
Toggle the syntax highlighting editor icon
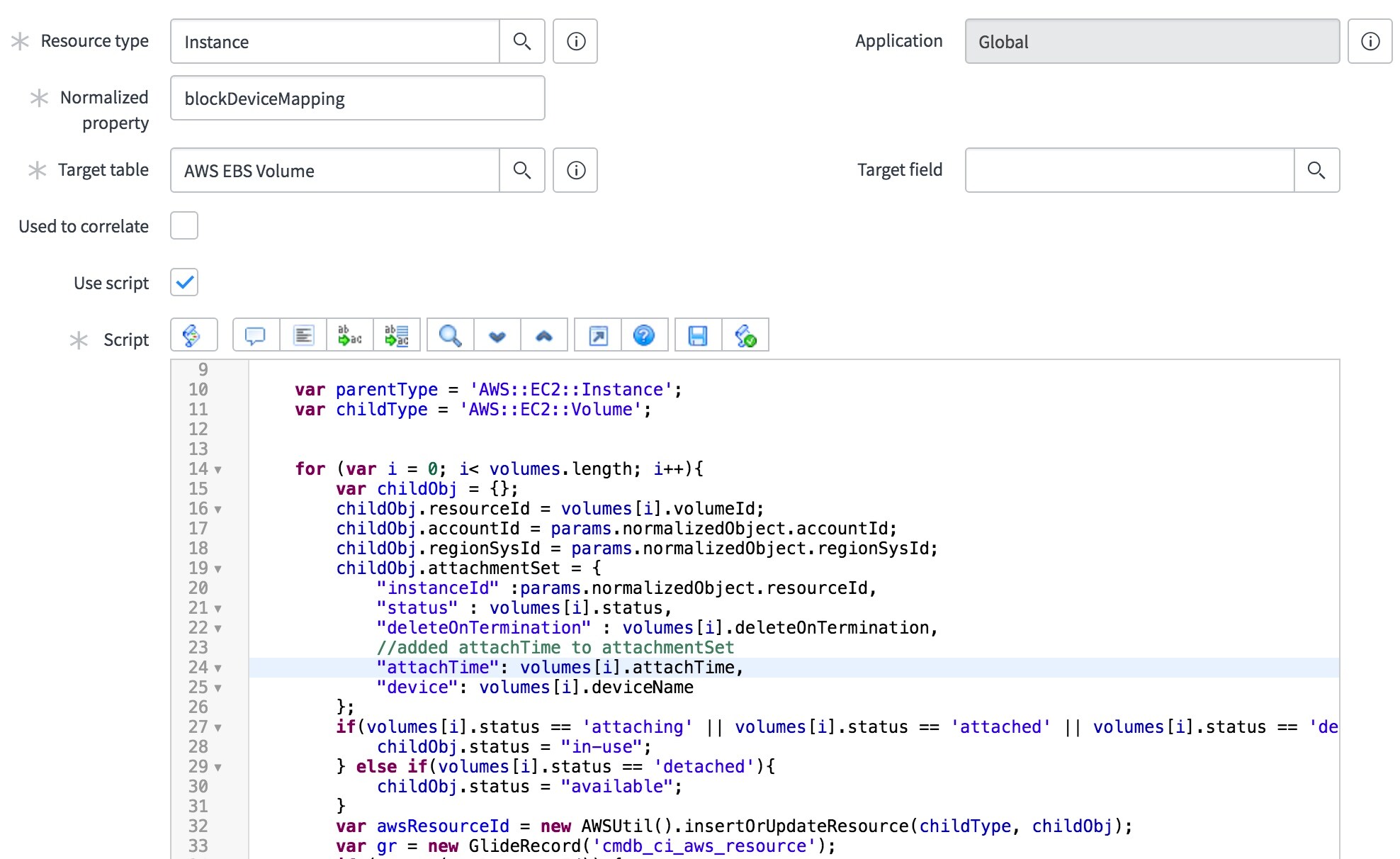click(193, 335)
